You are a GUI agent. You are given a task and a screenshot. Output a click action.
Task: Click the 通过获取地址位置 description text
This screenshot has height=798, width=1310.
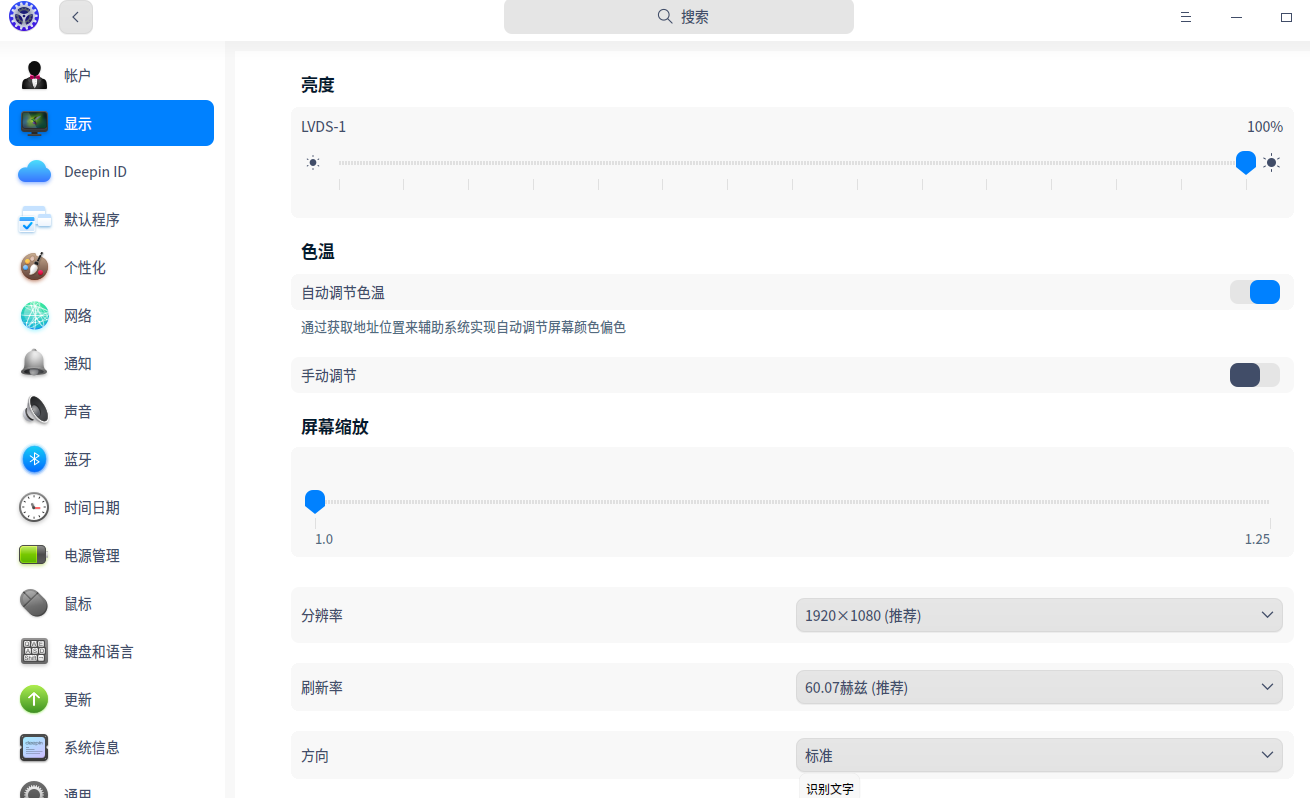pyautogui.click(x=464, y=327)
